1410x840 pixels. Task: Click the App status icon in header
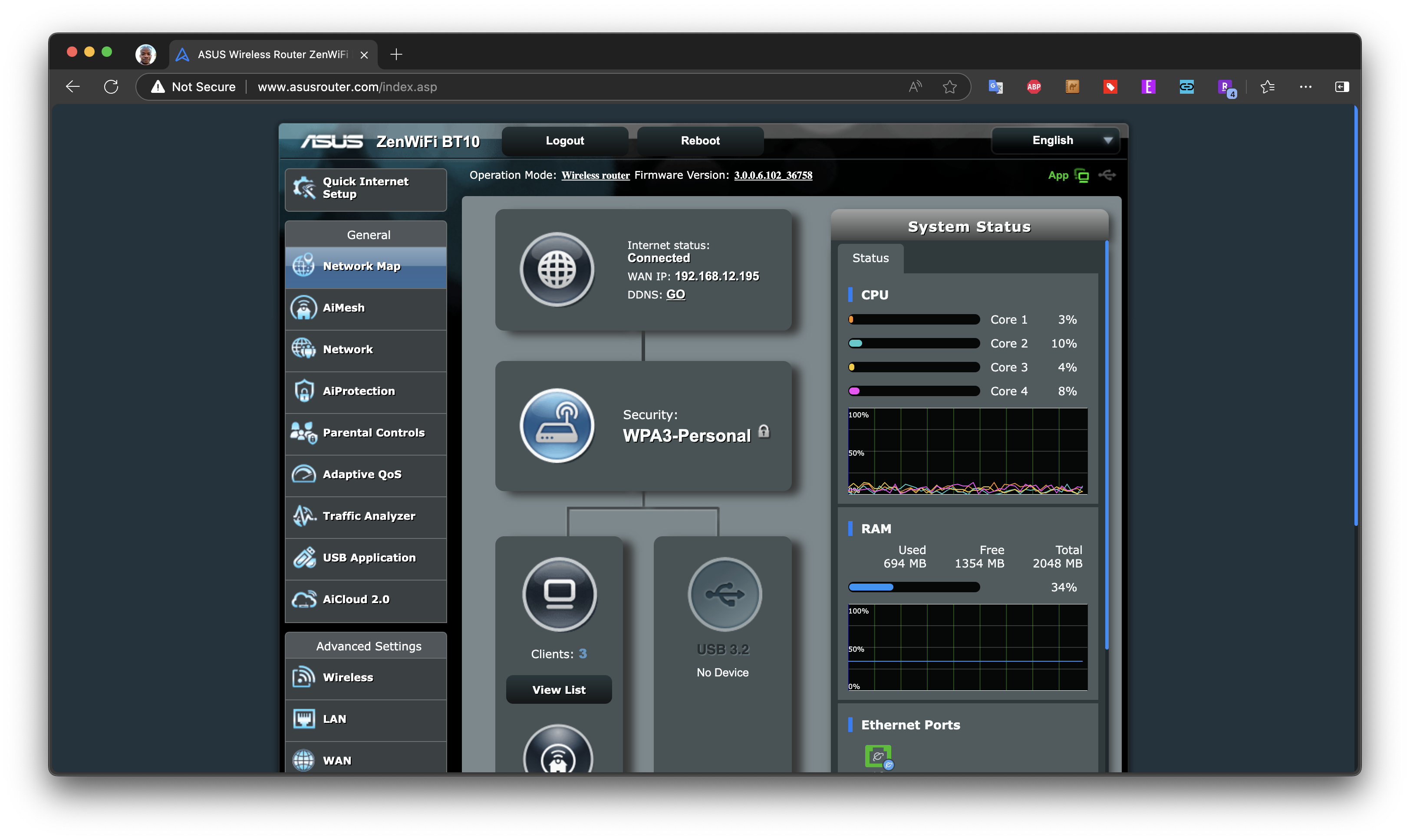click(x=1081, y=175)
